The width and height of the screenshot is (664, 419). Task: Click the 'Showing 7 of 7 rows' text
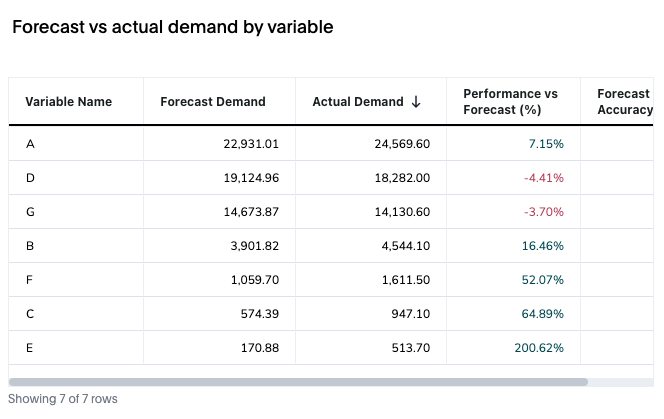pyautogui.click(x=63, y=399)
